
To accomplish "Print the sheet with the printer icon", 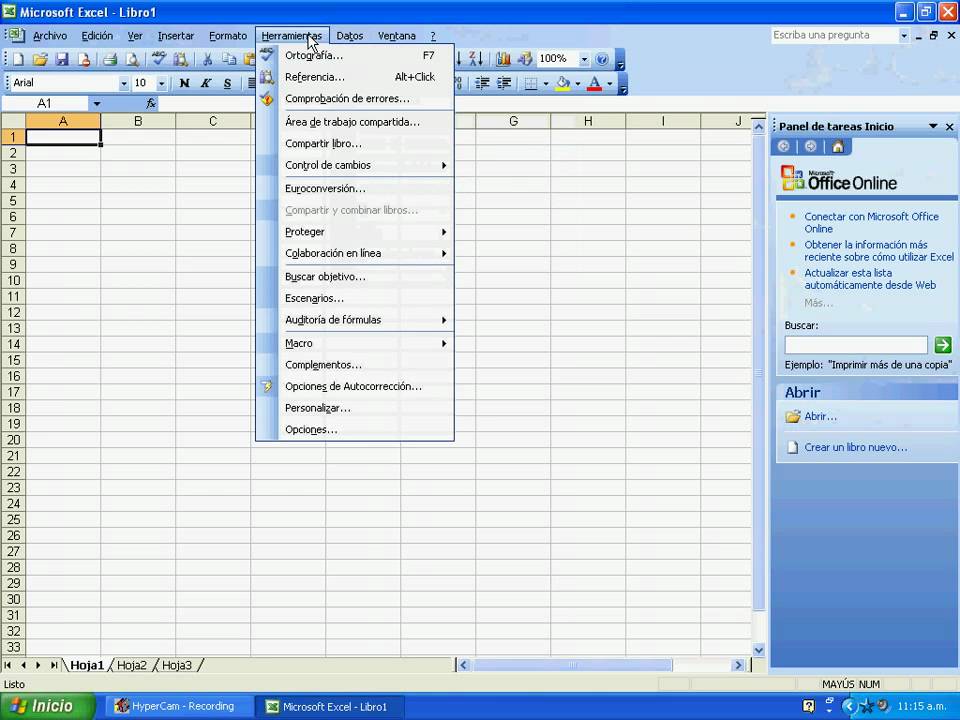I will coord(110,59).
